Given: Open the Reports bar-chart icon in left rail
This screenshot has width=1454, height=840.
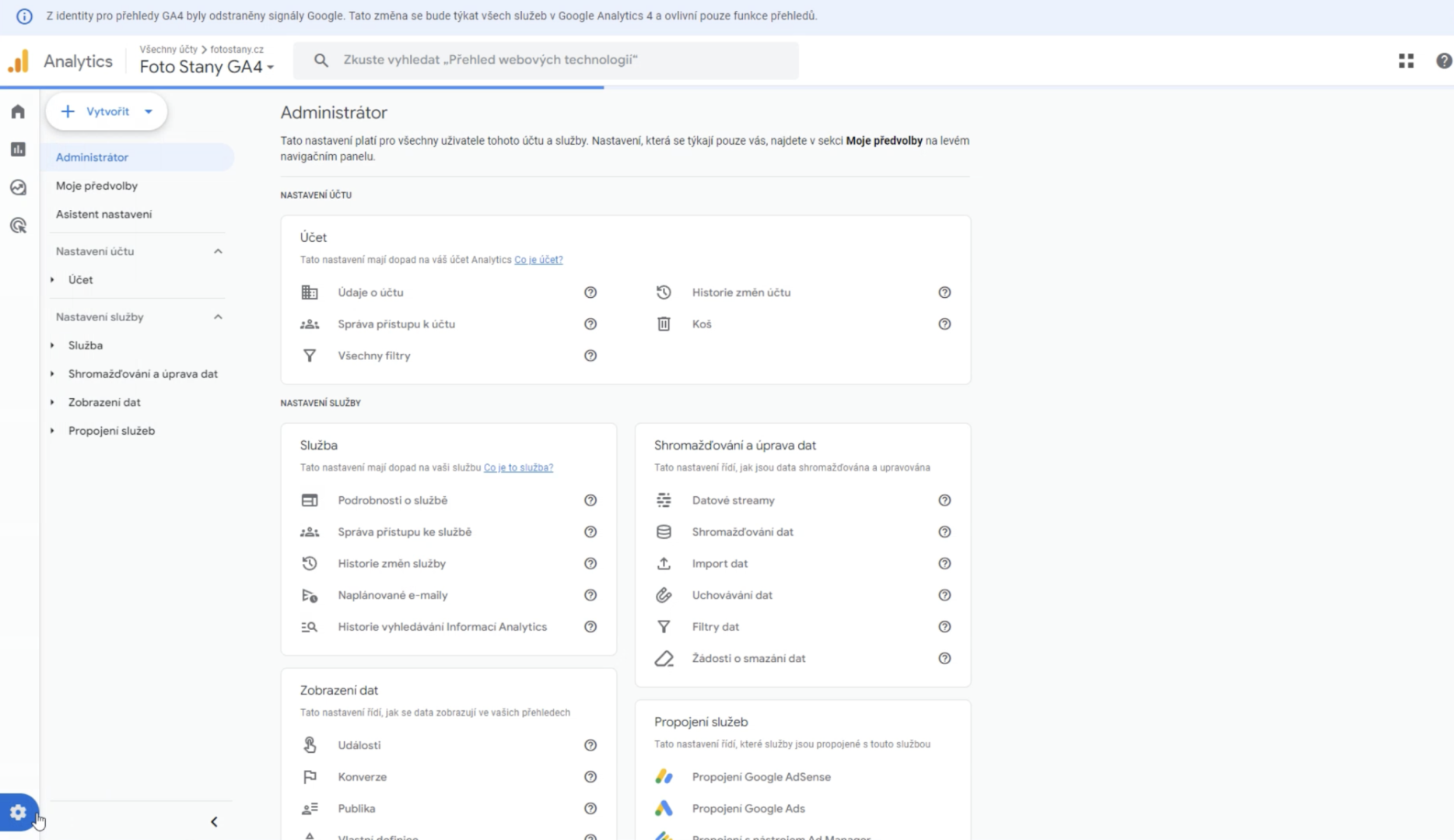Looking at the screenshot, I should (x=18, y=149).
